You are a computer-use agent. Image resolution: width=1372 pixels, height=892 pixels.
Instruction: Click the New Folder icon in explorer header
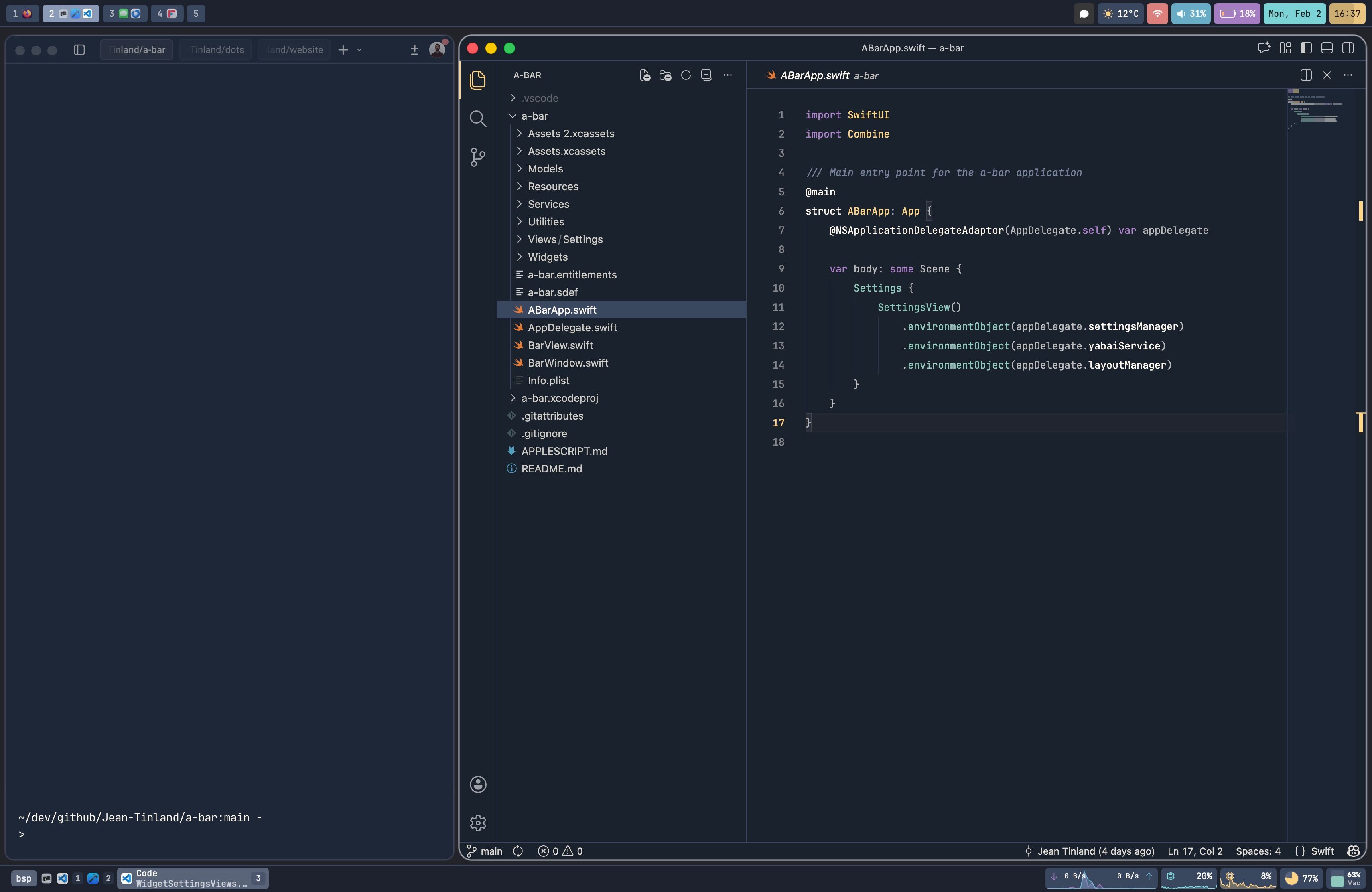pos(665,75)
